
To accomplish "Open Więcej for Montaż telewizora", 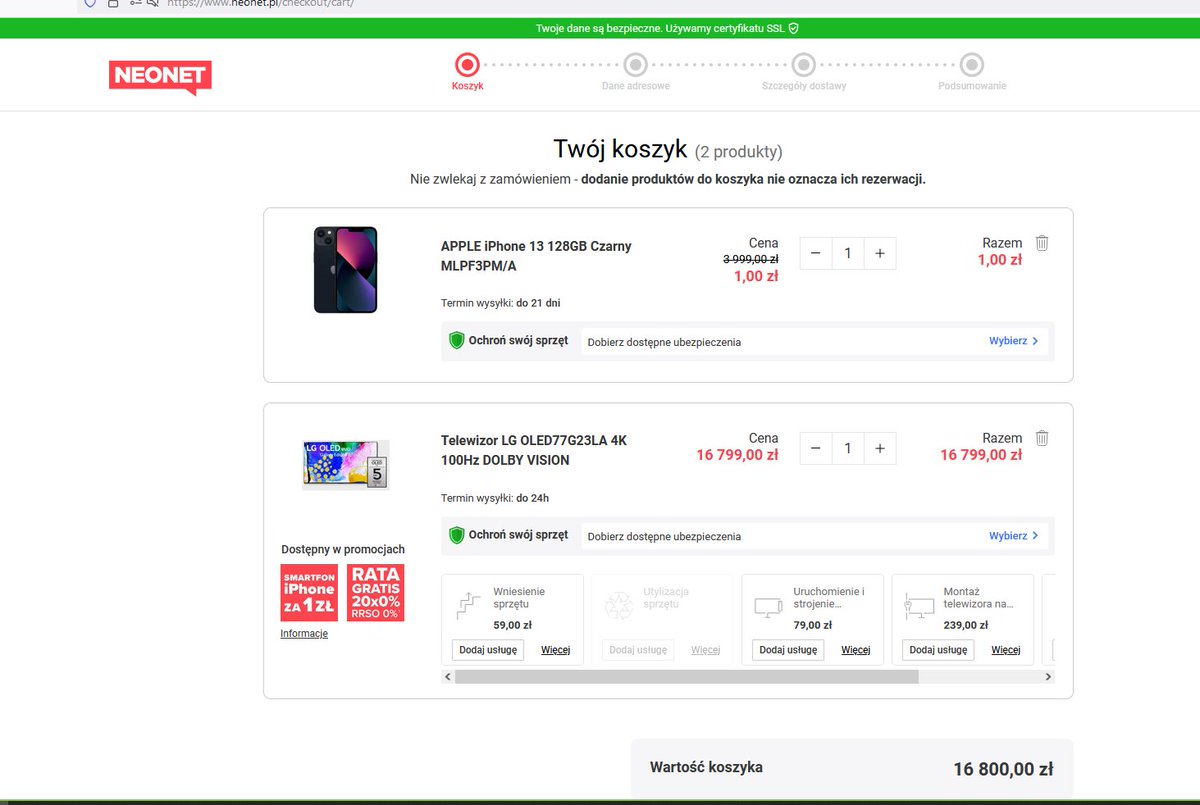I will pos(1005,650).
